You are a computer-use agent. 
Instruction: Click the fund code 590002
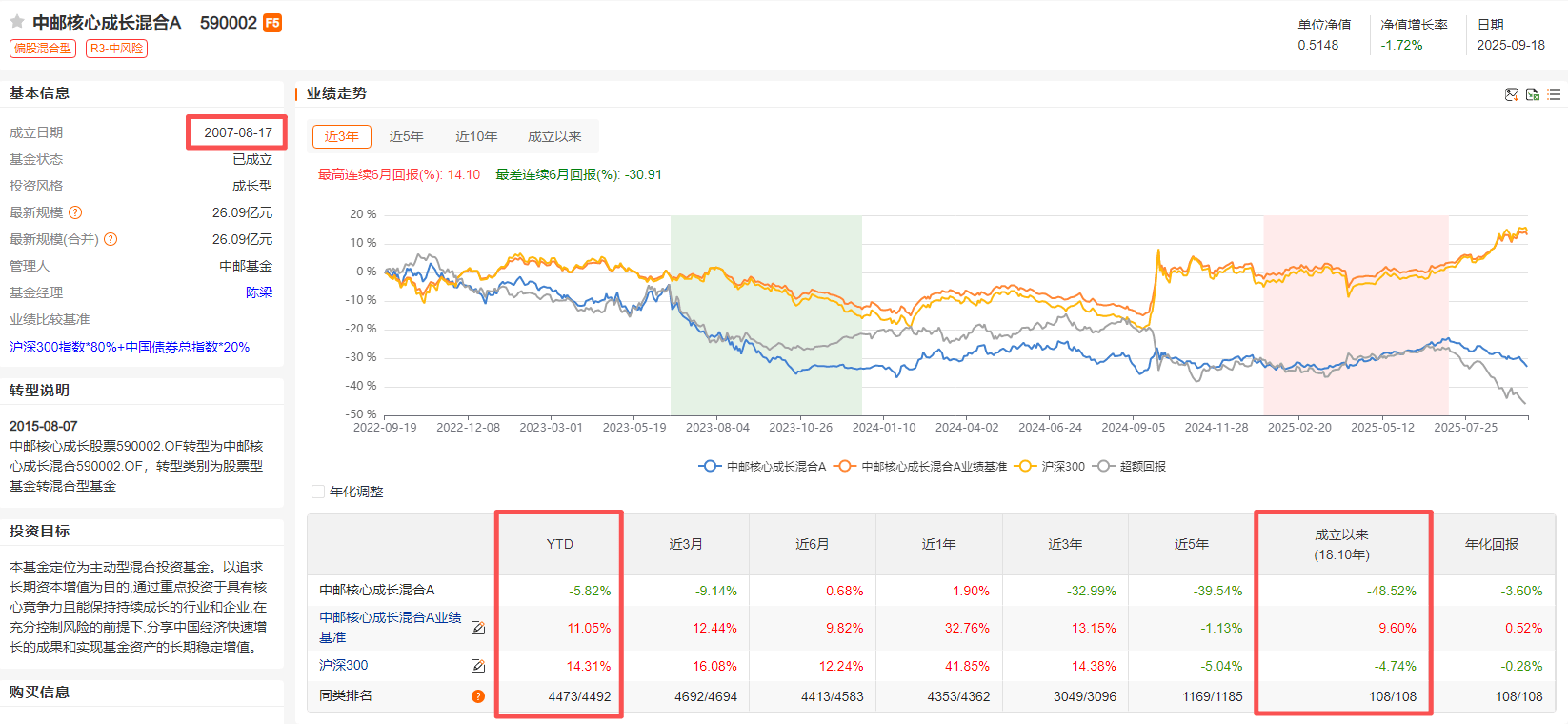[229, 23]
